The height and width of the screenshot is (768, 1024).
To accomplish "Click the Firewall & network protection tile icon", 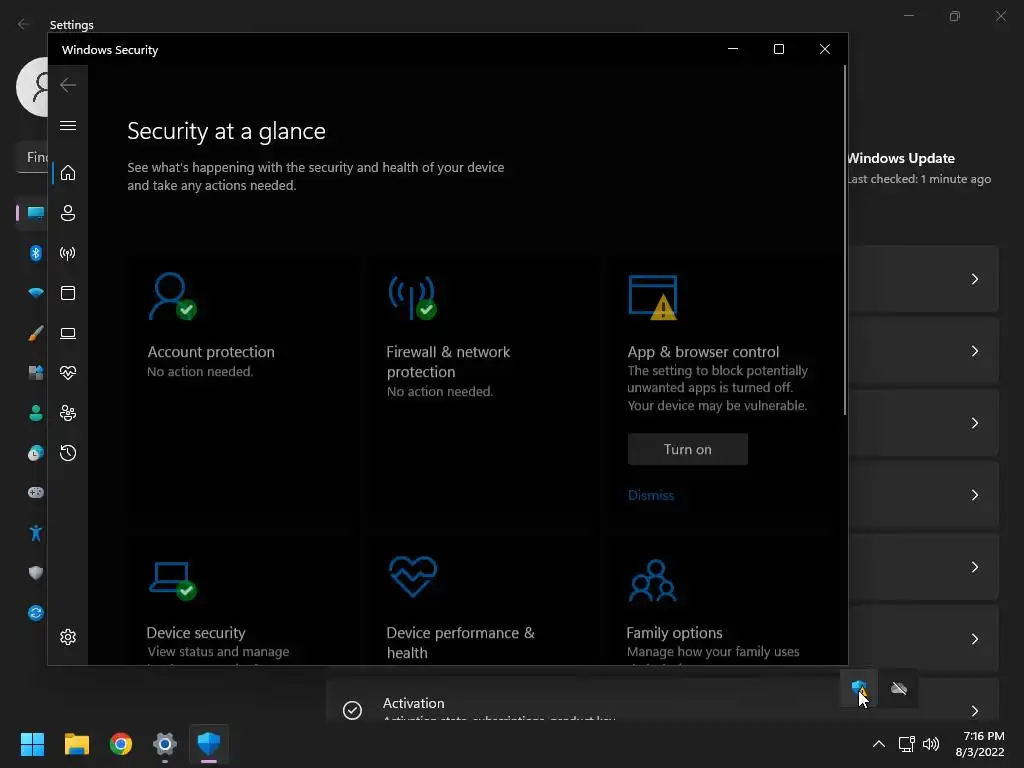I will click(412, 297).
